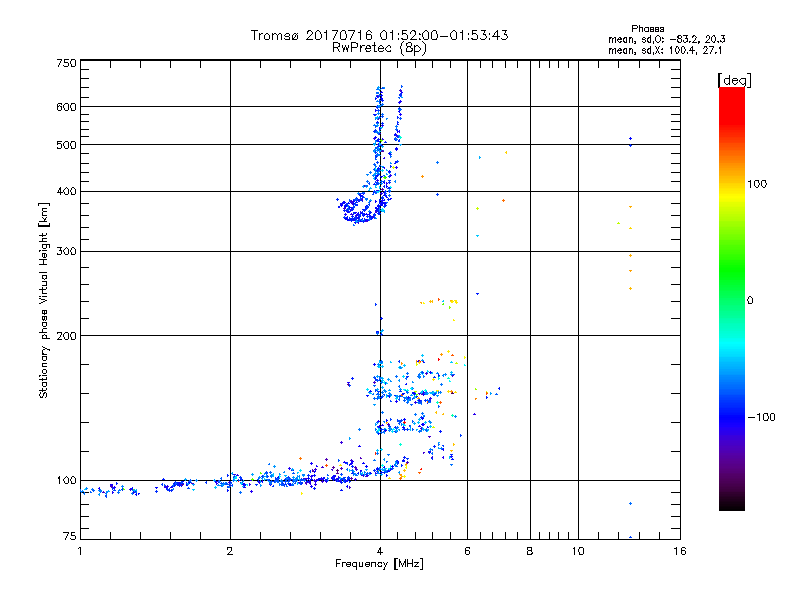Click the 'mean, sd,X: 100.4, 27.1' text
This screenshot has width=800, height=600.
coord(665,51)
